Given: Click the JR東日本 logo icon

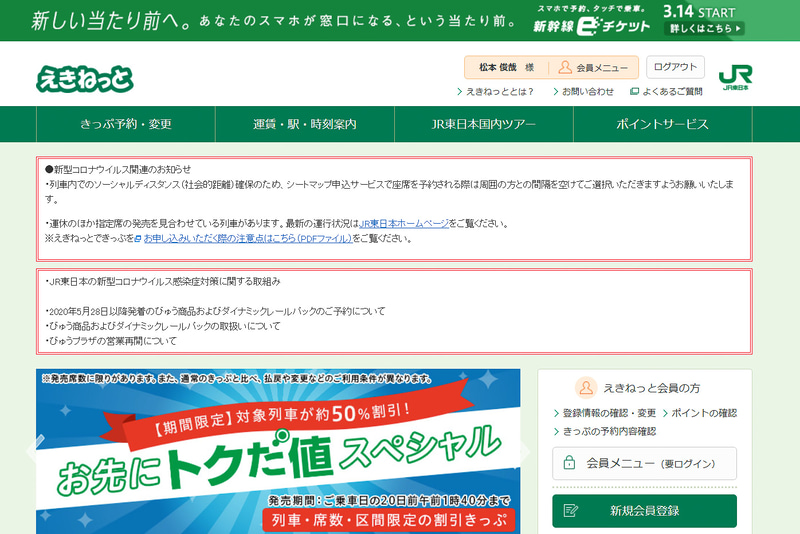Looking at the screenshot, I should point(735,77).
